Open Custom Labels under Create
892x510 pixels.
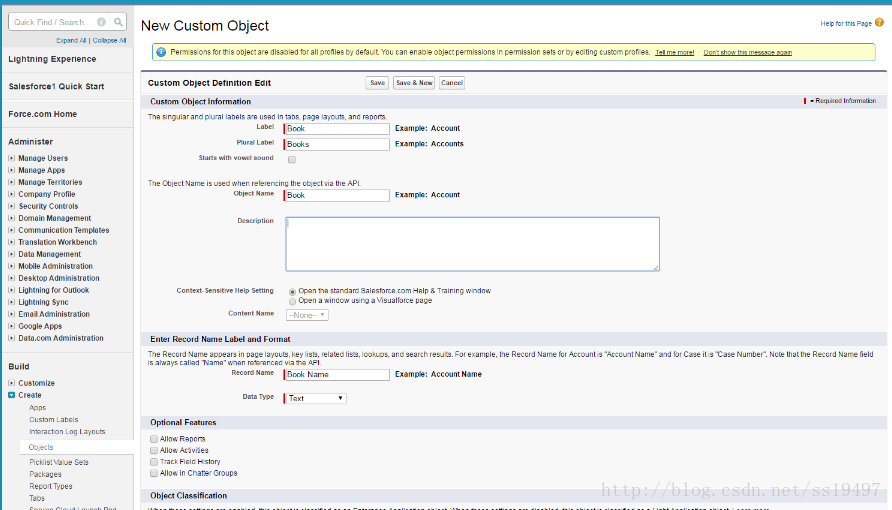[54, 420]
